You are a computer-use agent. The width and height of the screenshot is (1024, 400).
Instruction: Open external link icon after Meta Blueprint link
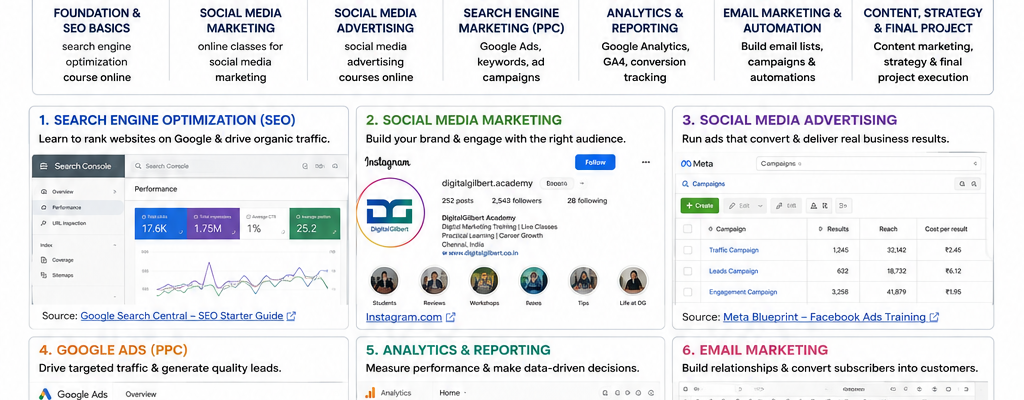point(934,317)
